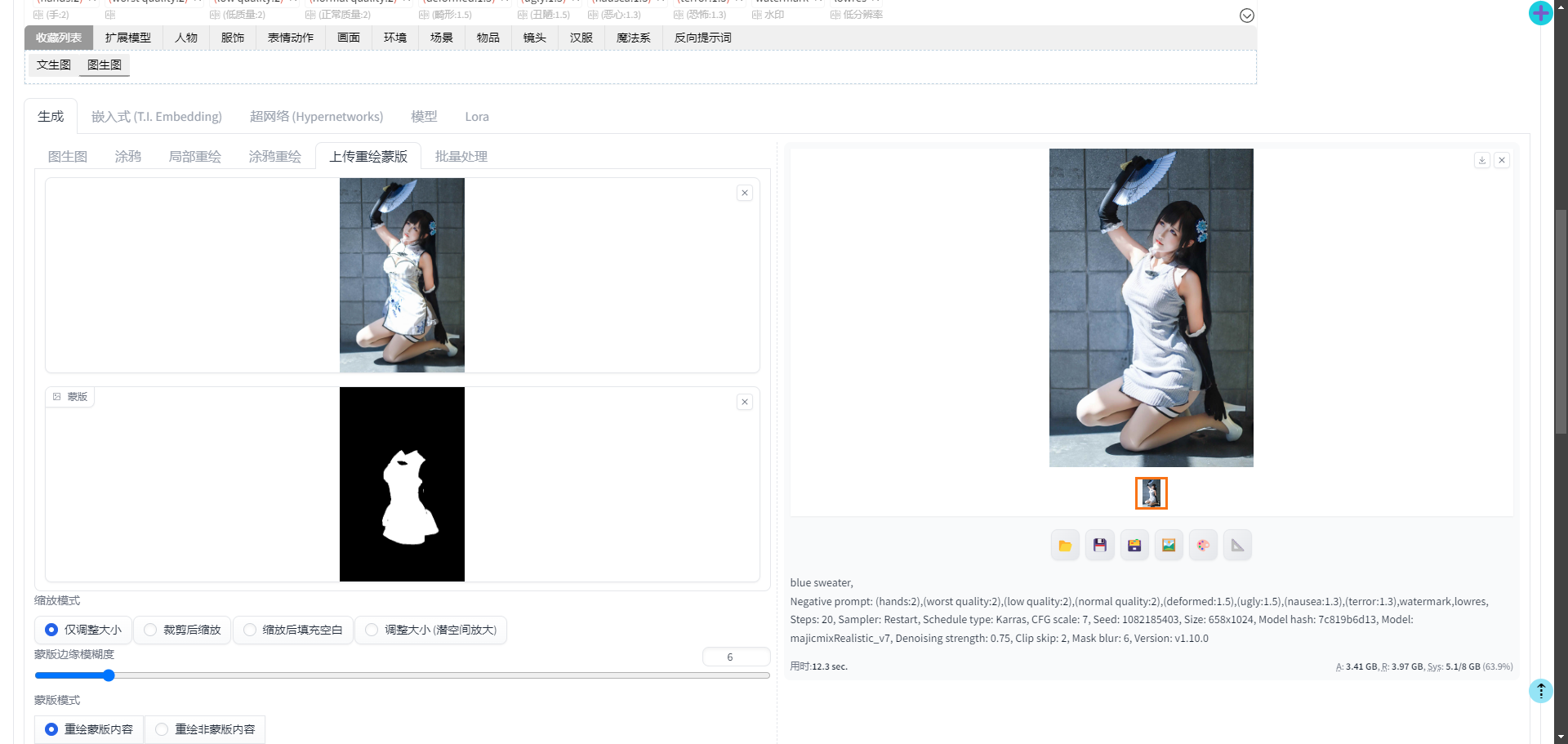Open the 反向提示词 category
1568x744 pixels.
(702, 38)
